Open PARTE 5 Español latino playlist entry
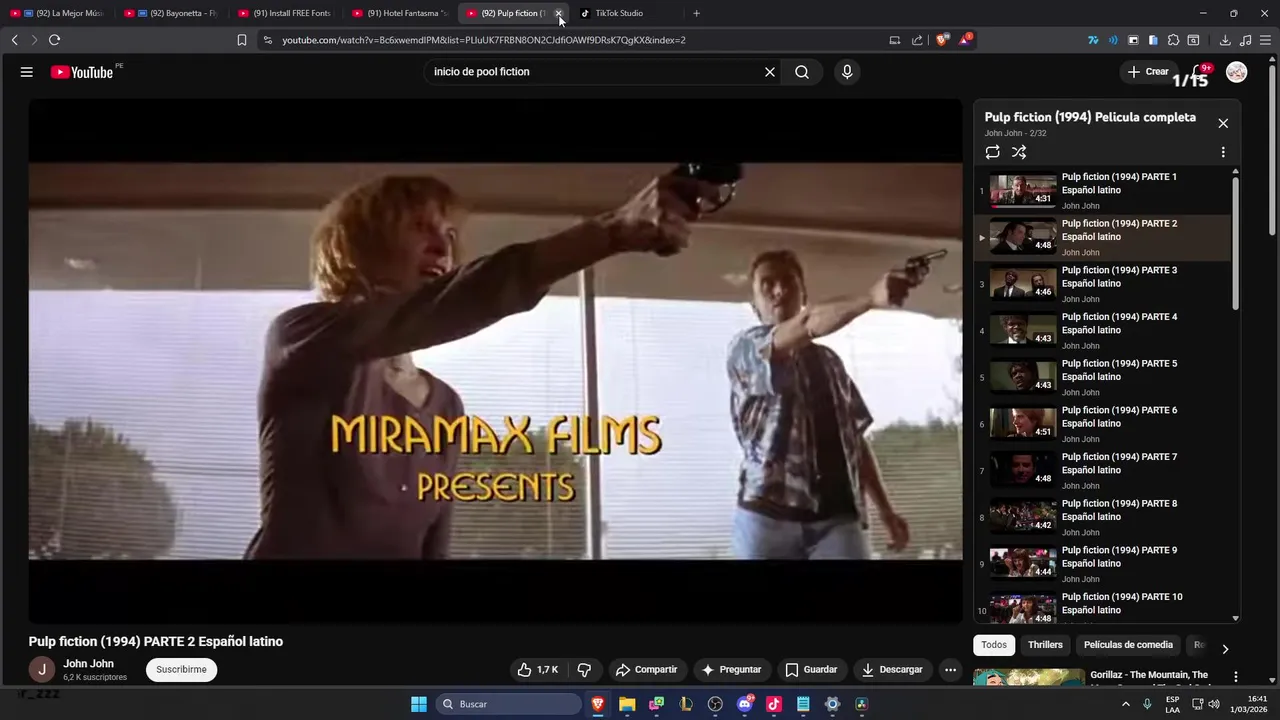Viewport: 1280px width, 720px height. (1103, 378)
